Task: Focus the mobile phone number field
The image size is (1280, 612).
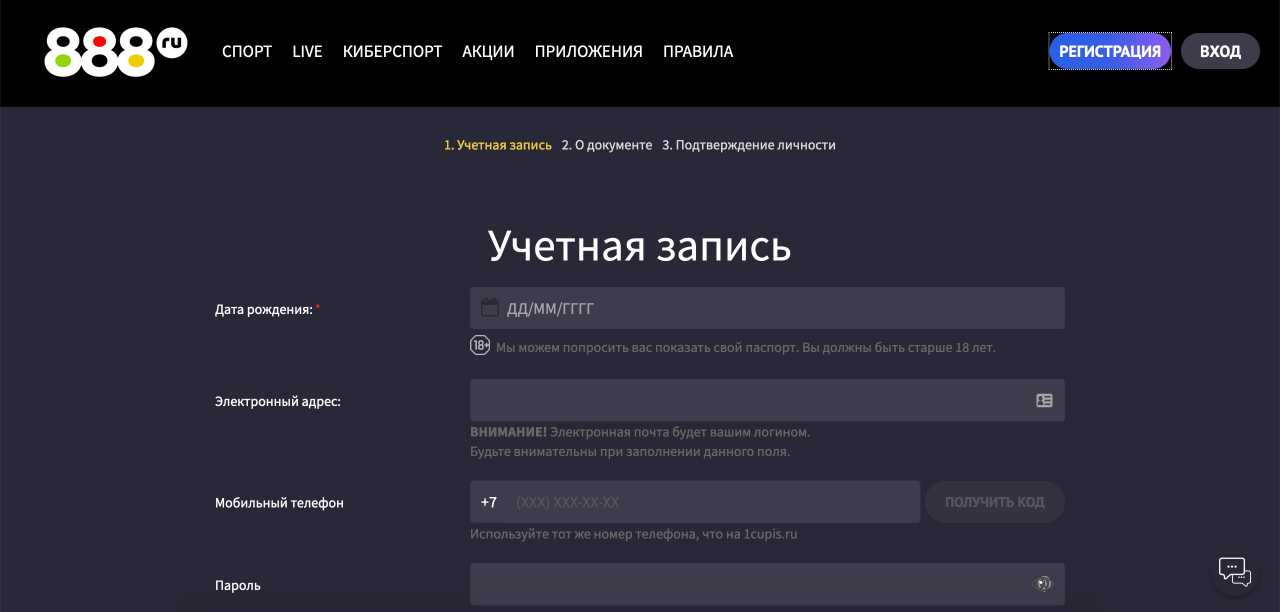Action: point(695,502)
